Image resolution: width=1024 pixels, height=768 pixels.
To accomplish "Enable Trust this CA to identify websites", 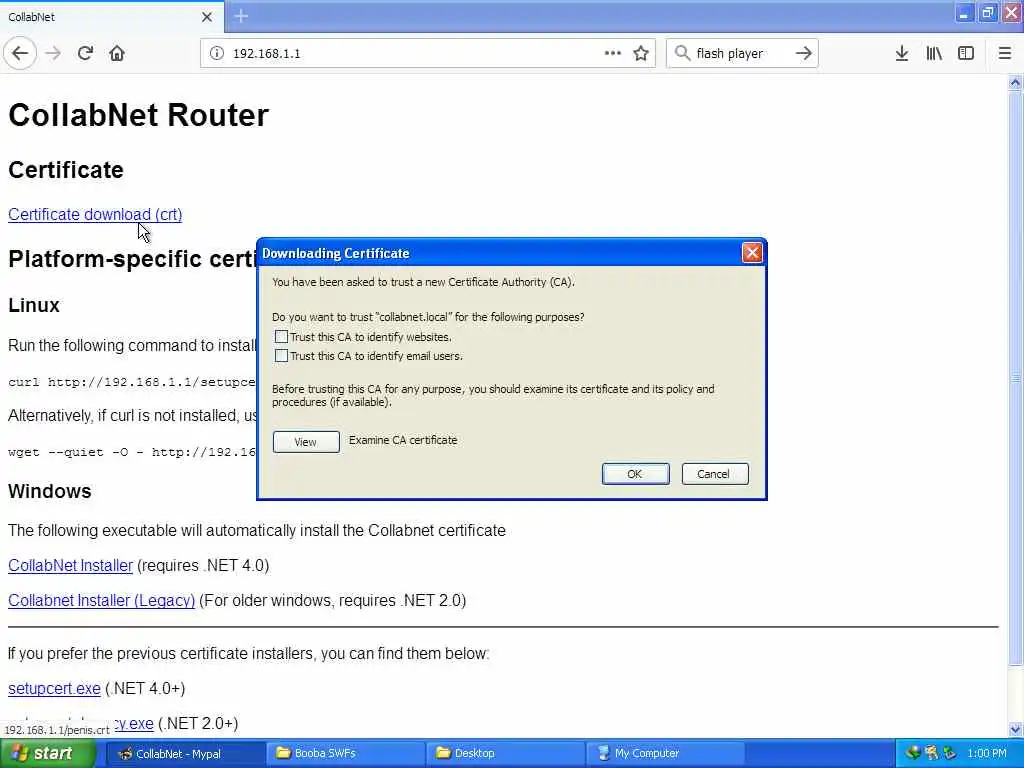I will click(x=281, y=337).
